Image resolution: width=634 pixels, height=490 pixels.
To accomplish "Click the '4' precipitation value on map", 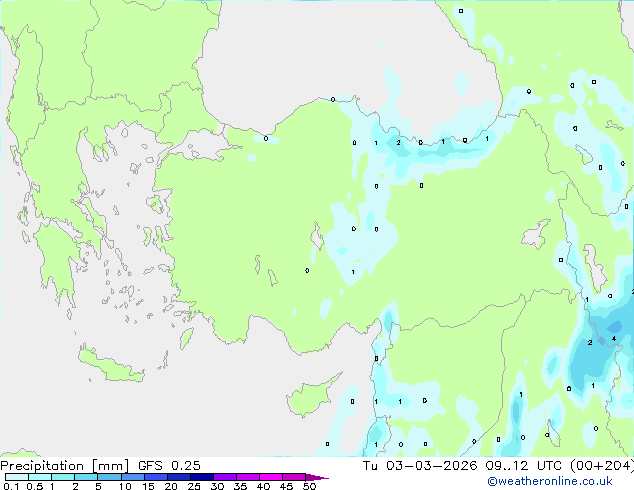I will (x=614, y=338).
